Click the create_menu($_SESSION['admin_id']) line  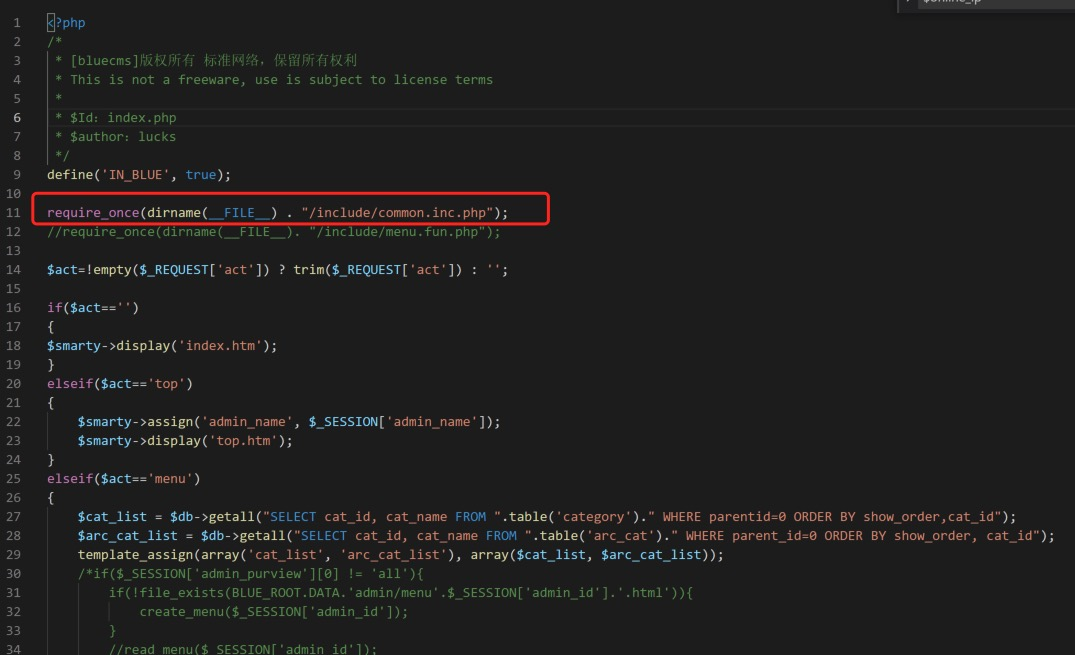click(x=274, y=612)
